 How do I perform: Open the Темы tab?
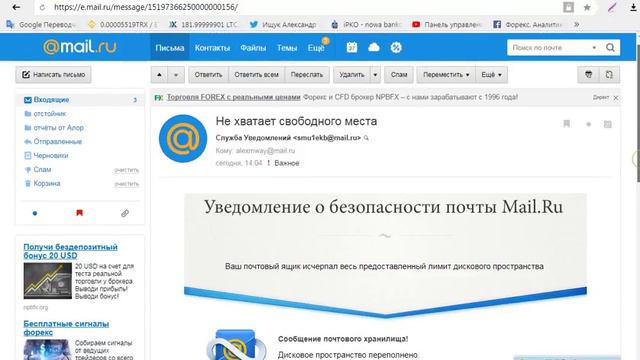287,48
